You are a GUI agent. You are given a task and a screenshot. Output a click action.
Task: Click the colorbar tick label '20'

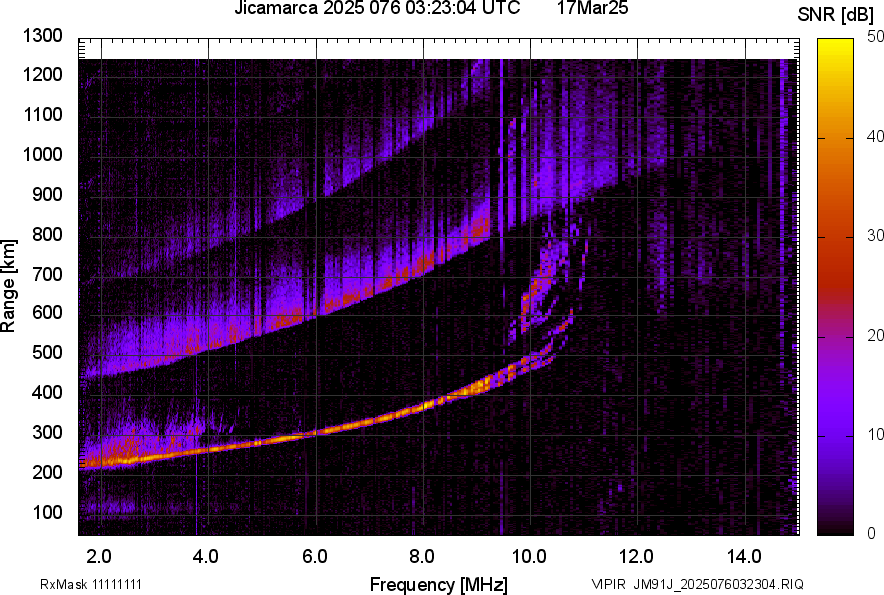click(875, 335)
